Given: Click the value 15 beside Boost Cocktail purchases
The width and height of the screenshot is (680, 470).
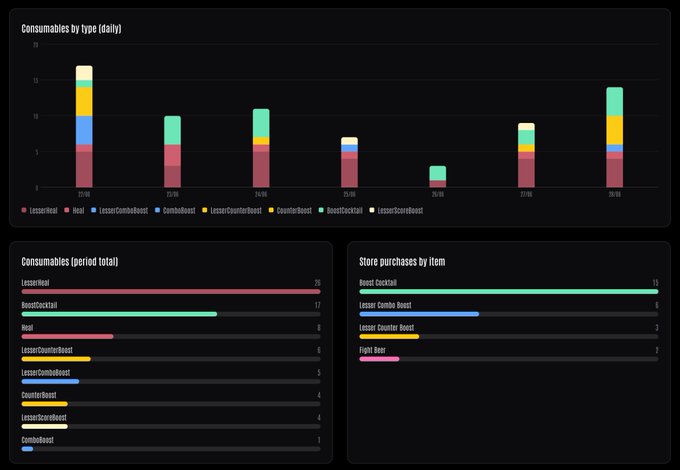Looking at the screenshot, I should pos(655,283).
